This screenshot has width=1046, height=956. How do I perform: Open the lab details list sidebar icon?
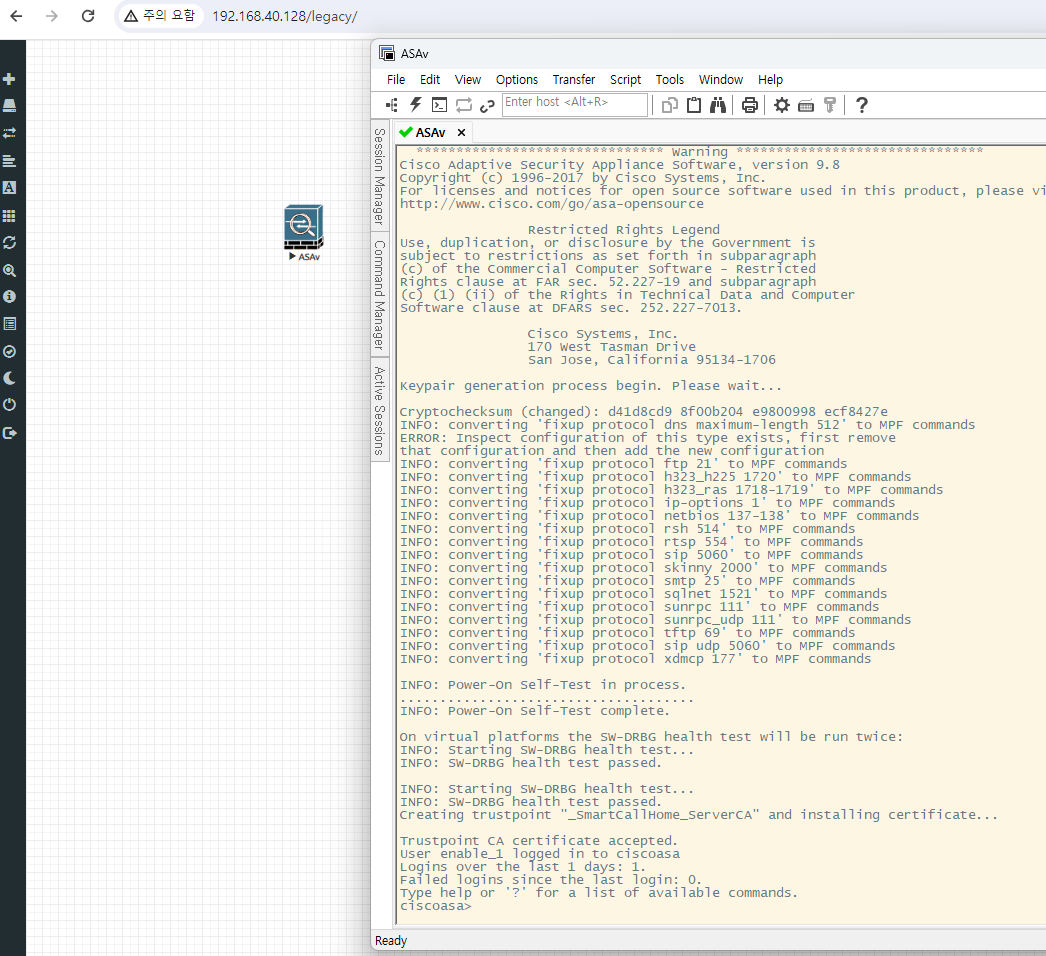click(x=9, y=324)
